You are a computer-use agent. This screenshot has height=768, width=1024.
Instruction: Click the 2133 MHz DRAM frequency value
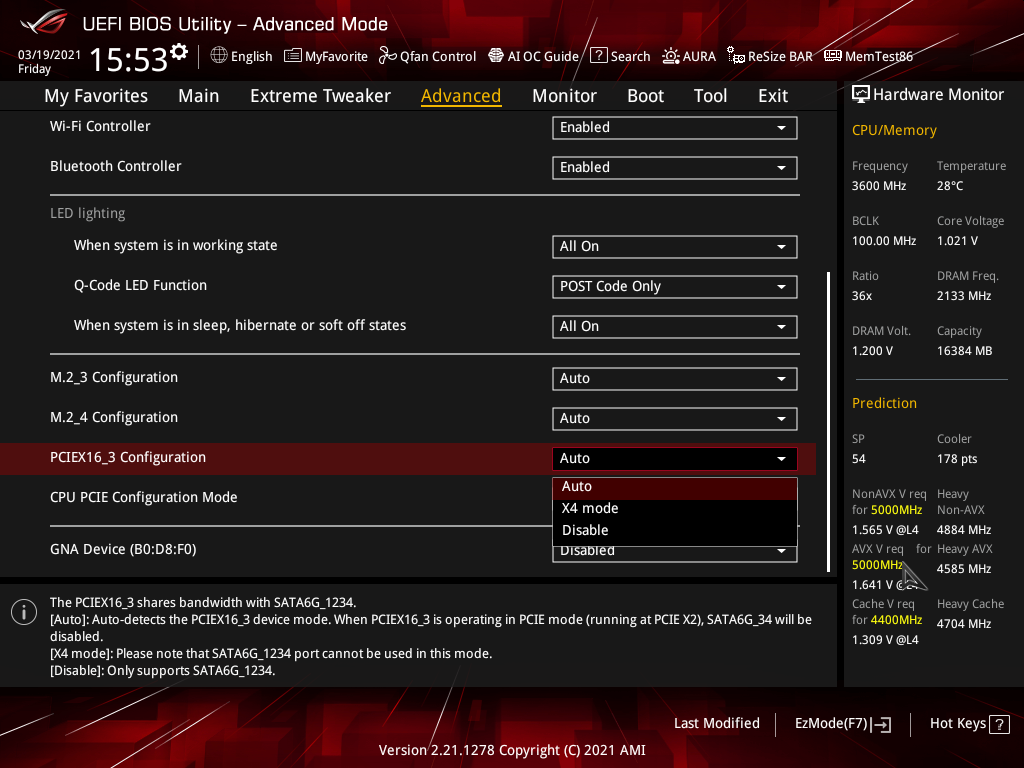[x=963, y=296]
